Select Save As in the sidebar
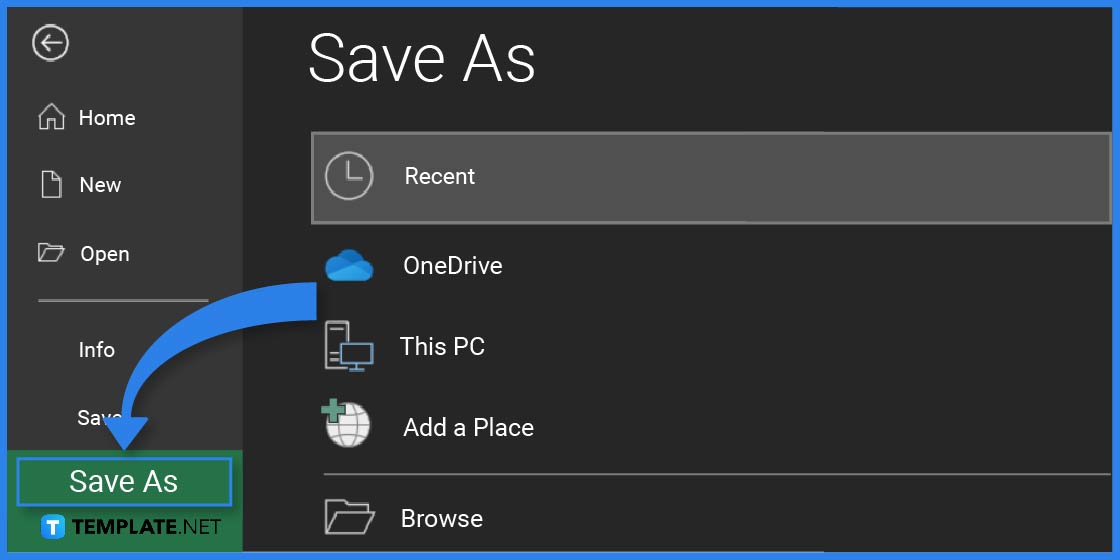 coord(124,482)
